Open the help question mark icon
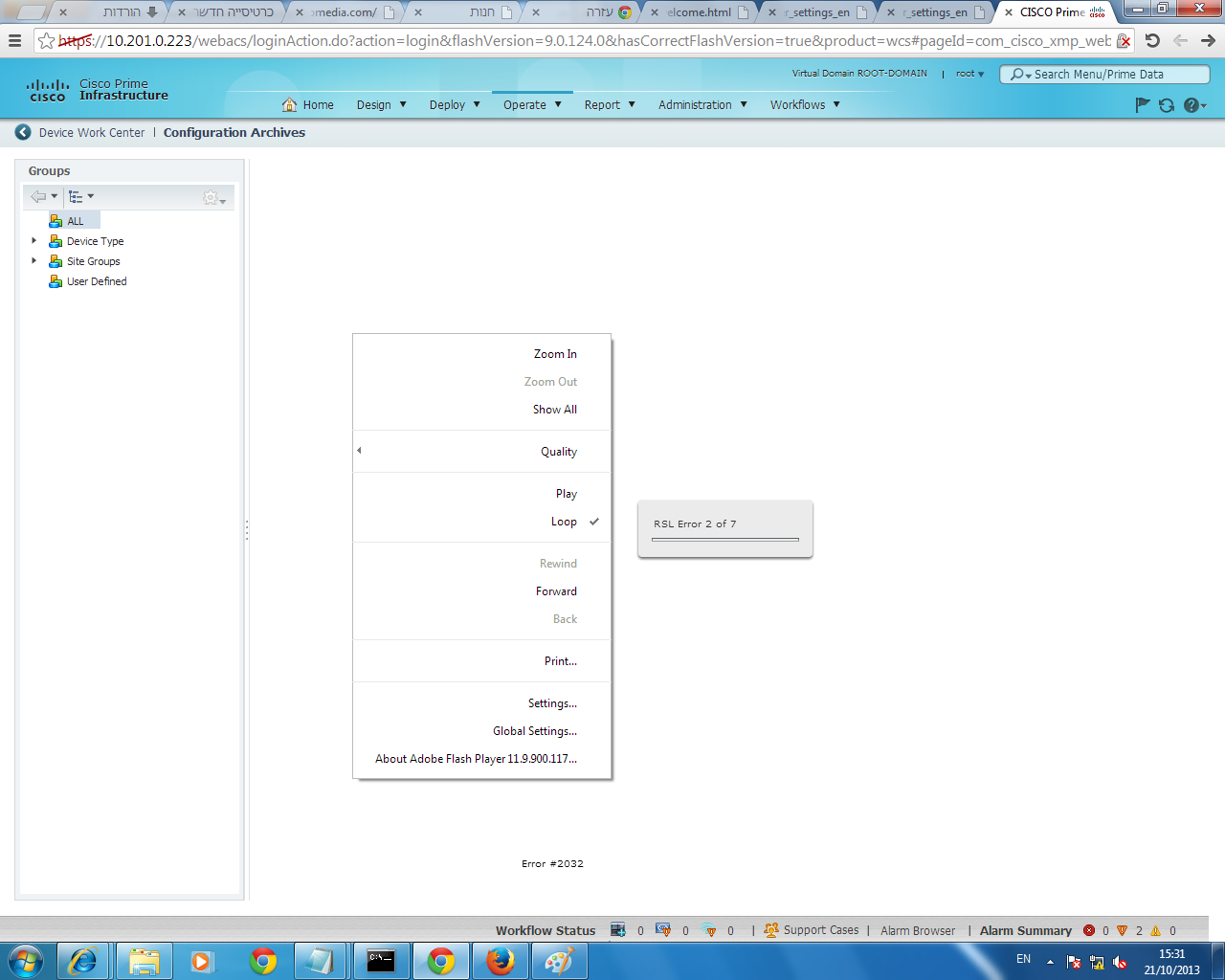This screenshot has width=1225, height=980. [x=1194, y=105]
